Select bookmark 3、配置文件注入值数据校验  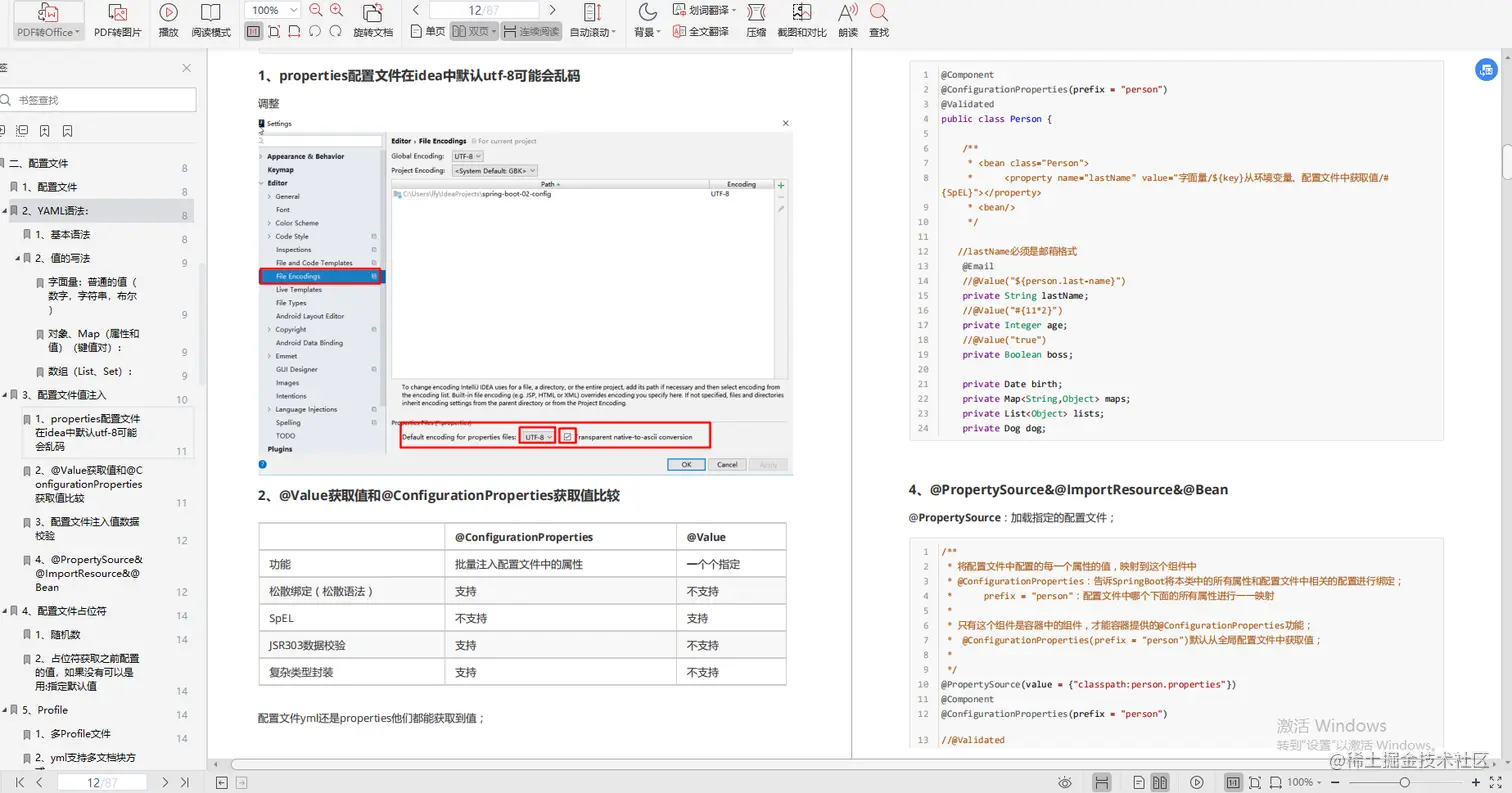(x=88, y=528)
